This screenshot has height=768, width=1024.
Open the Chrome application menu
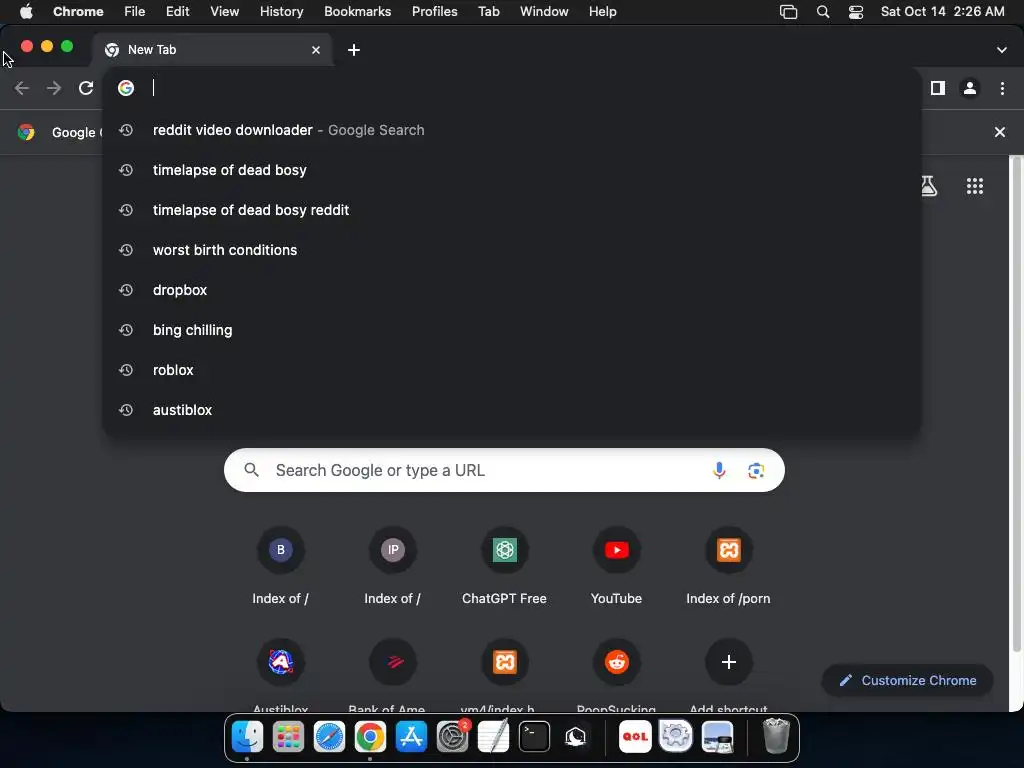[78, 12]
